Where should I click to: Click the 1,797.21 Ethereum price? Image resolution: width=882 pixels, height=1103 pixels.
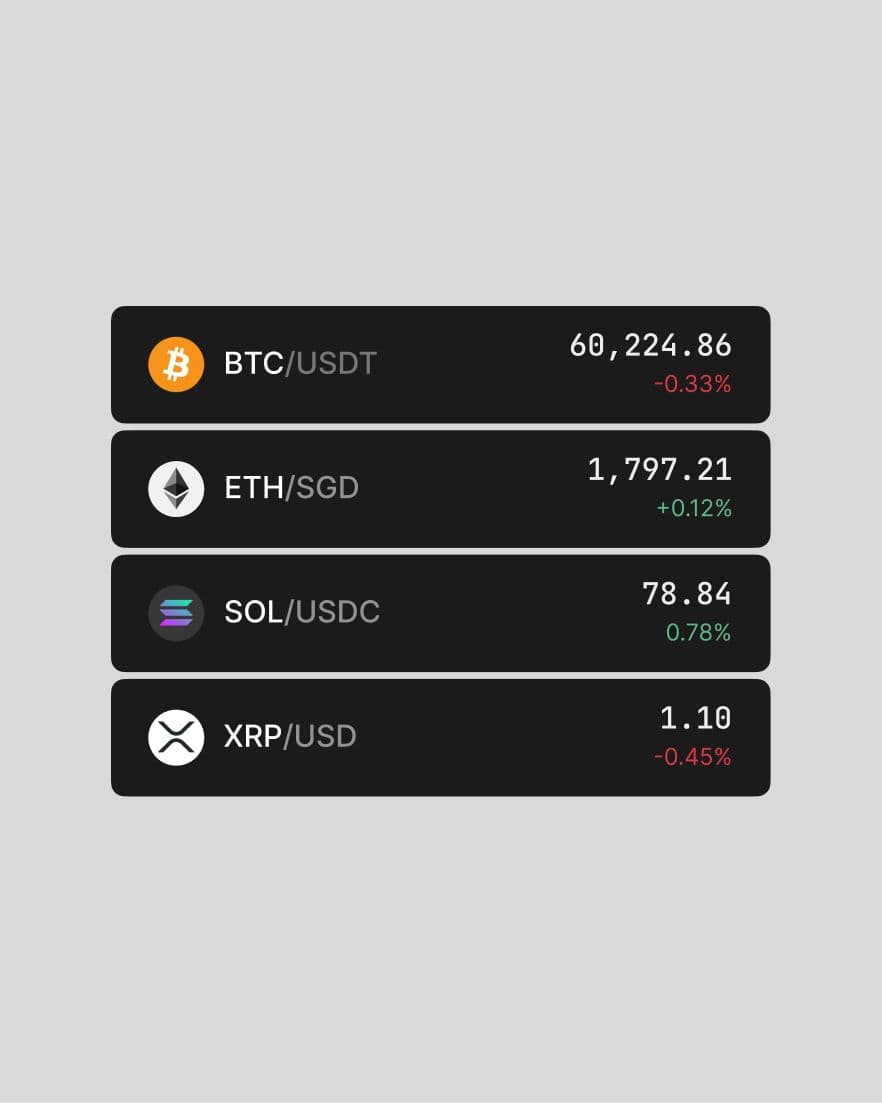[x=660, y=471]
